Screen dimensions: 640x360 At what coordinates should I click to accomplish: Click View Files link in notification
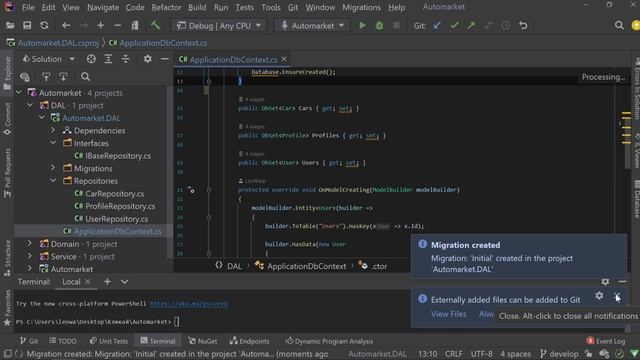point(448,314)
